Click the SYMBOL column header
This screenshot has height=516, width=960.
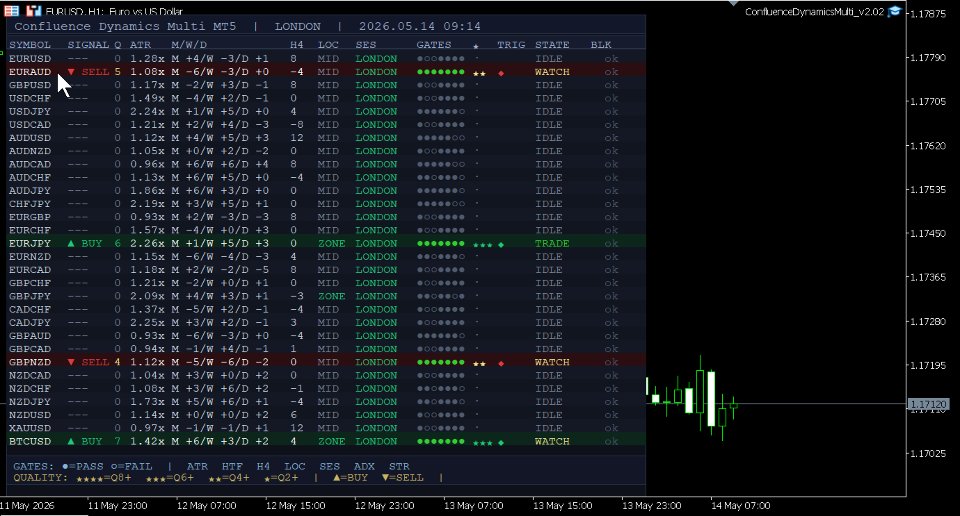30,45
